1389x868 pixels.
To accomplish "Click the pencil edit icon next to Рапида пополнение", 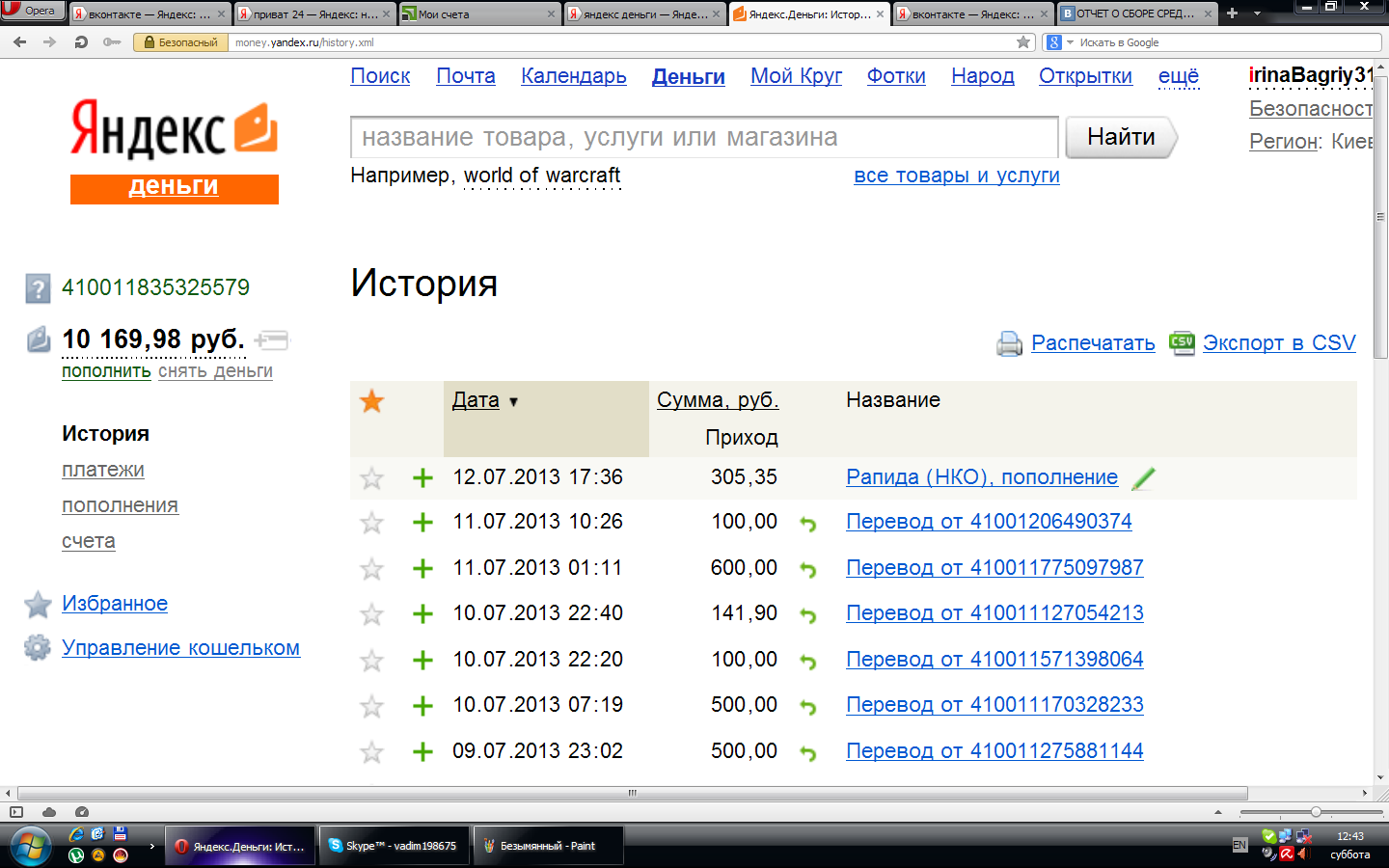I will click(x=1143, y=478).
